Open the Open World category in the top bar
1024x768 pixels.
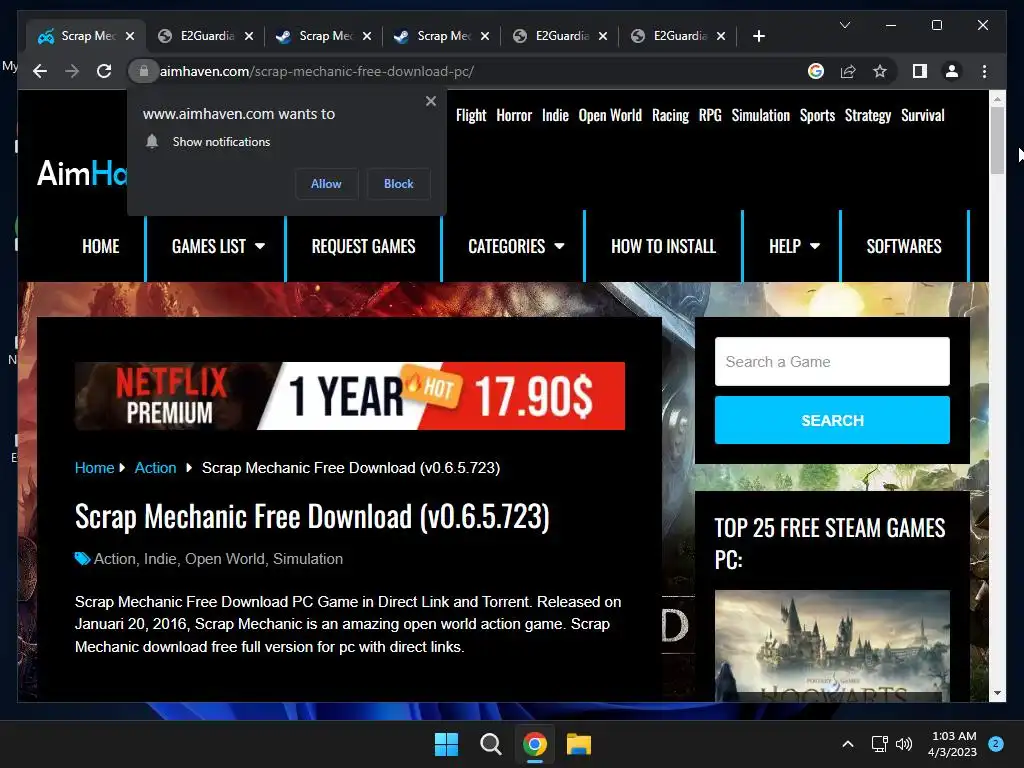click(610, 116)
